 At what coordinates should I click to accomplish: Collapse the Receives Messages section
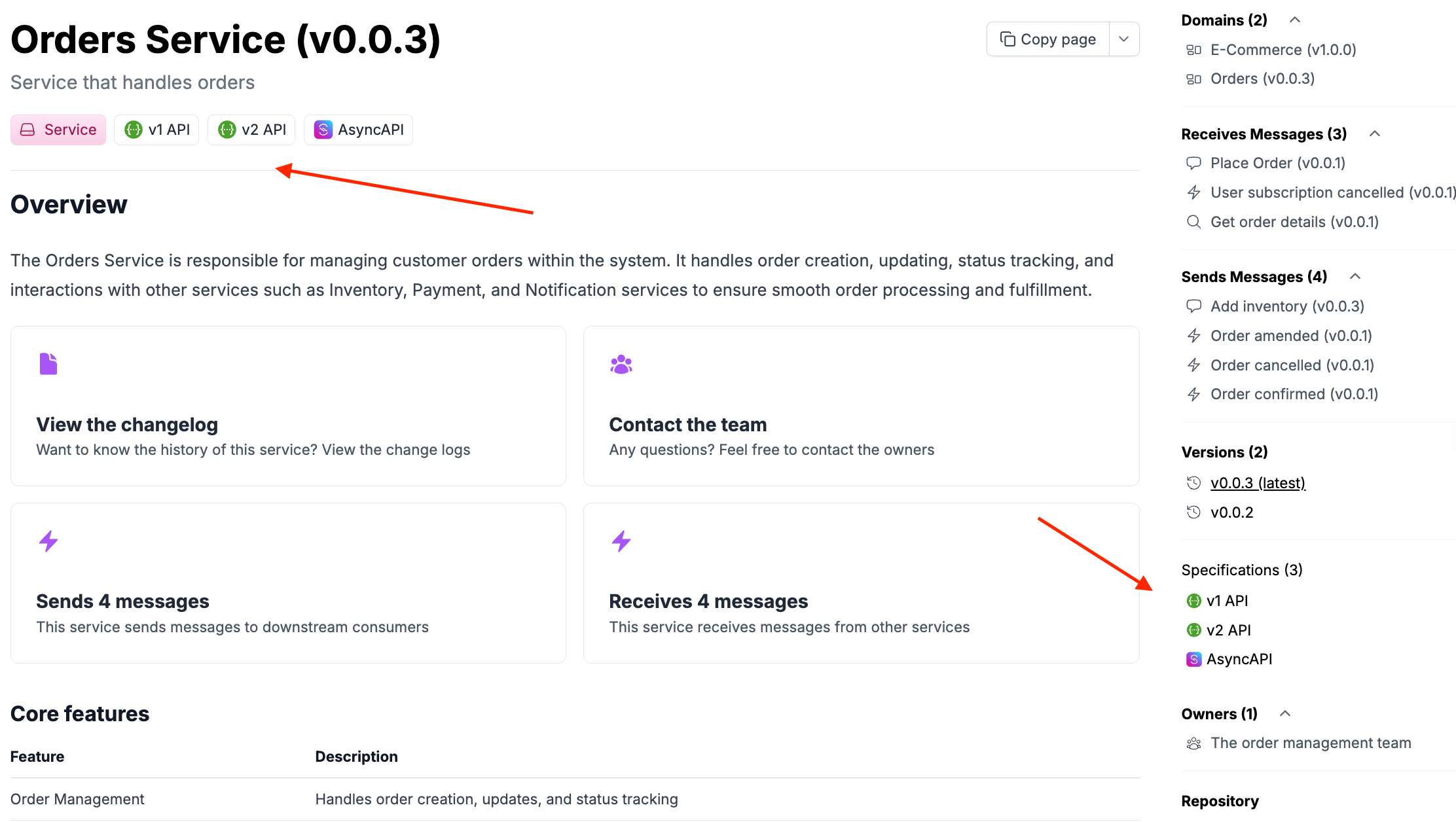[1375, 134]
